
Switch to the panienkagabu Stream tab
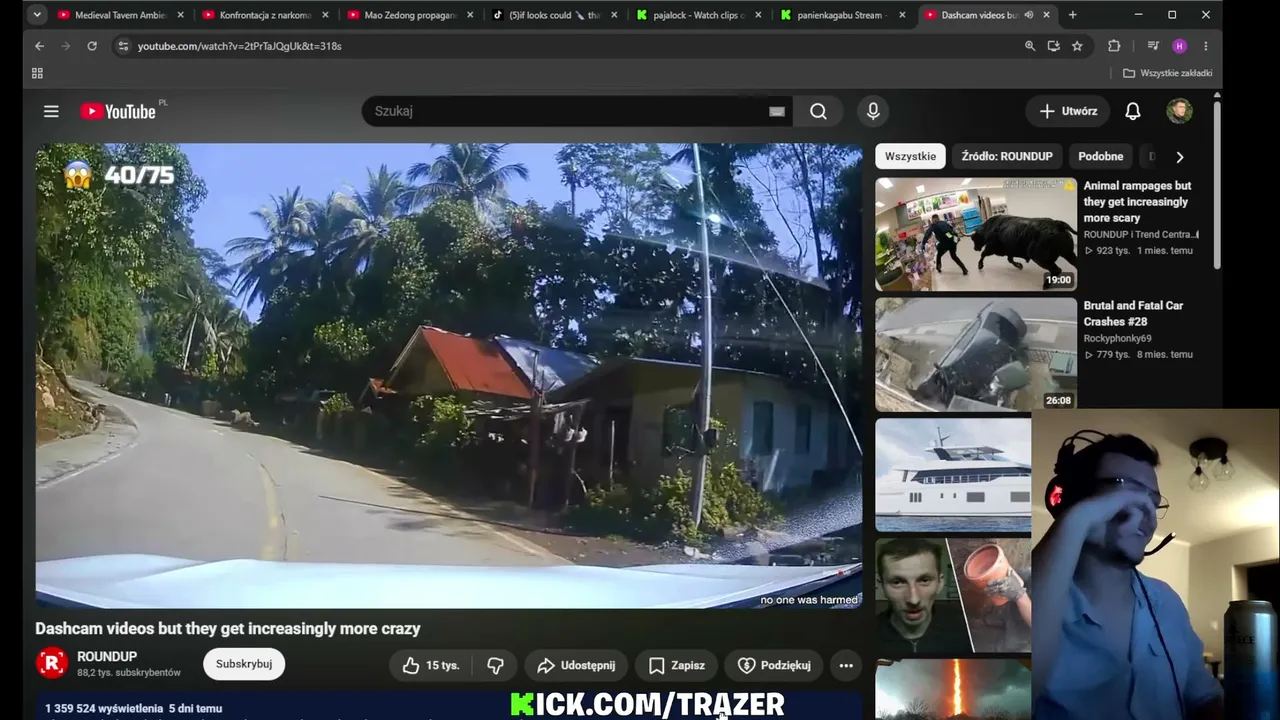[845, 15]
